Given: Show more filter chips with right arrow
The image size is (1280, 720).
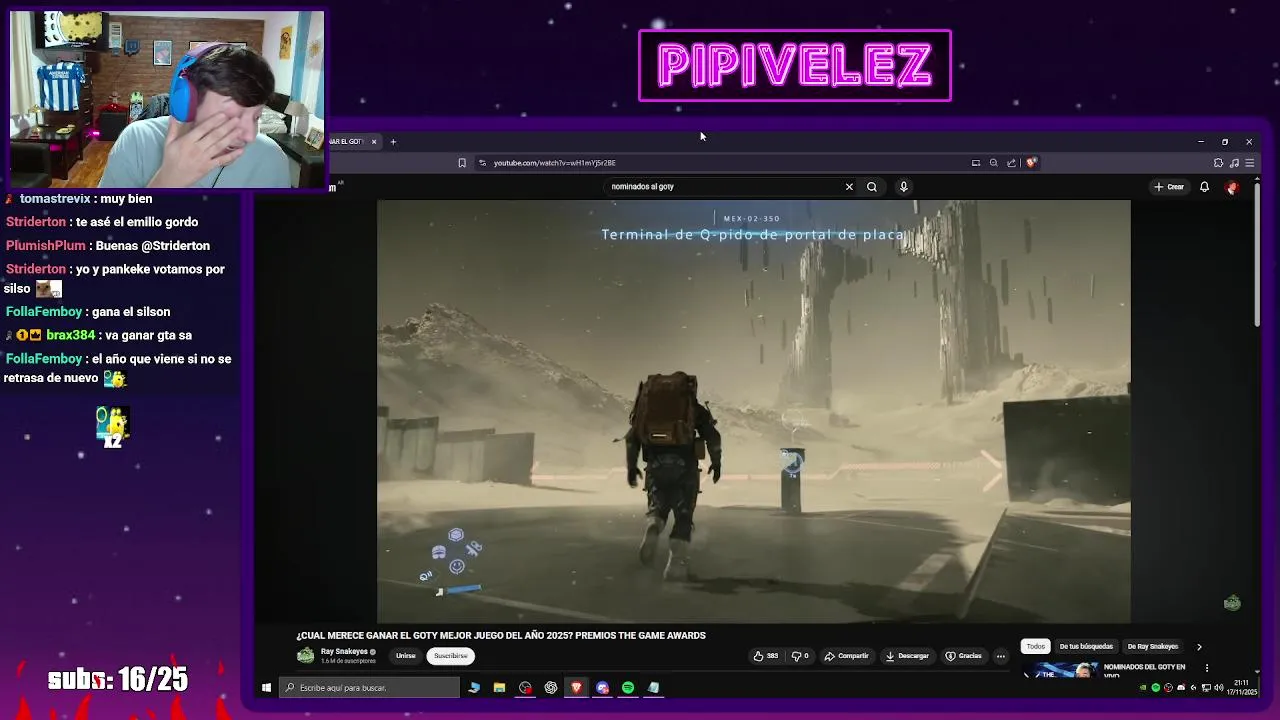Looking at the screenshot, I should coord(1199,647).
